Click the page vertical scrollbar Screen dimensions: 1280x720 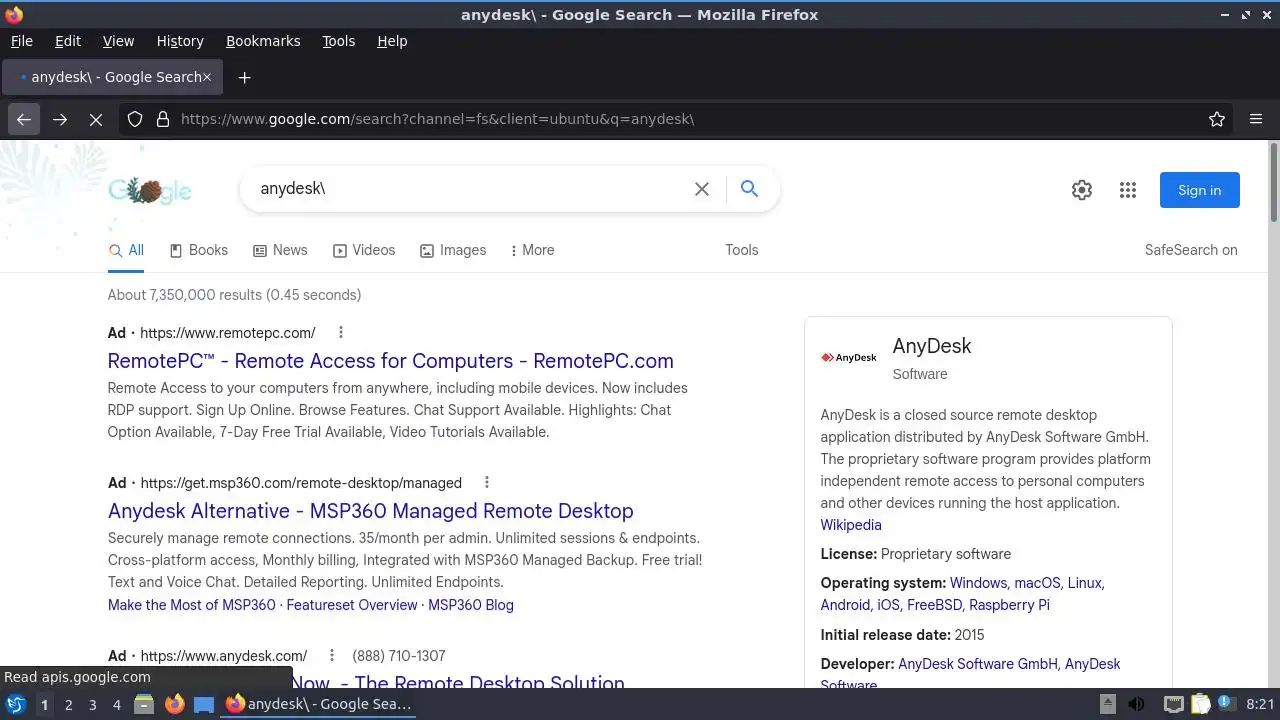tap(1274, 183)
